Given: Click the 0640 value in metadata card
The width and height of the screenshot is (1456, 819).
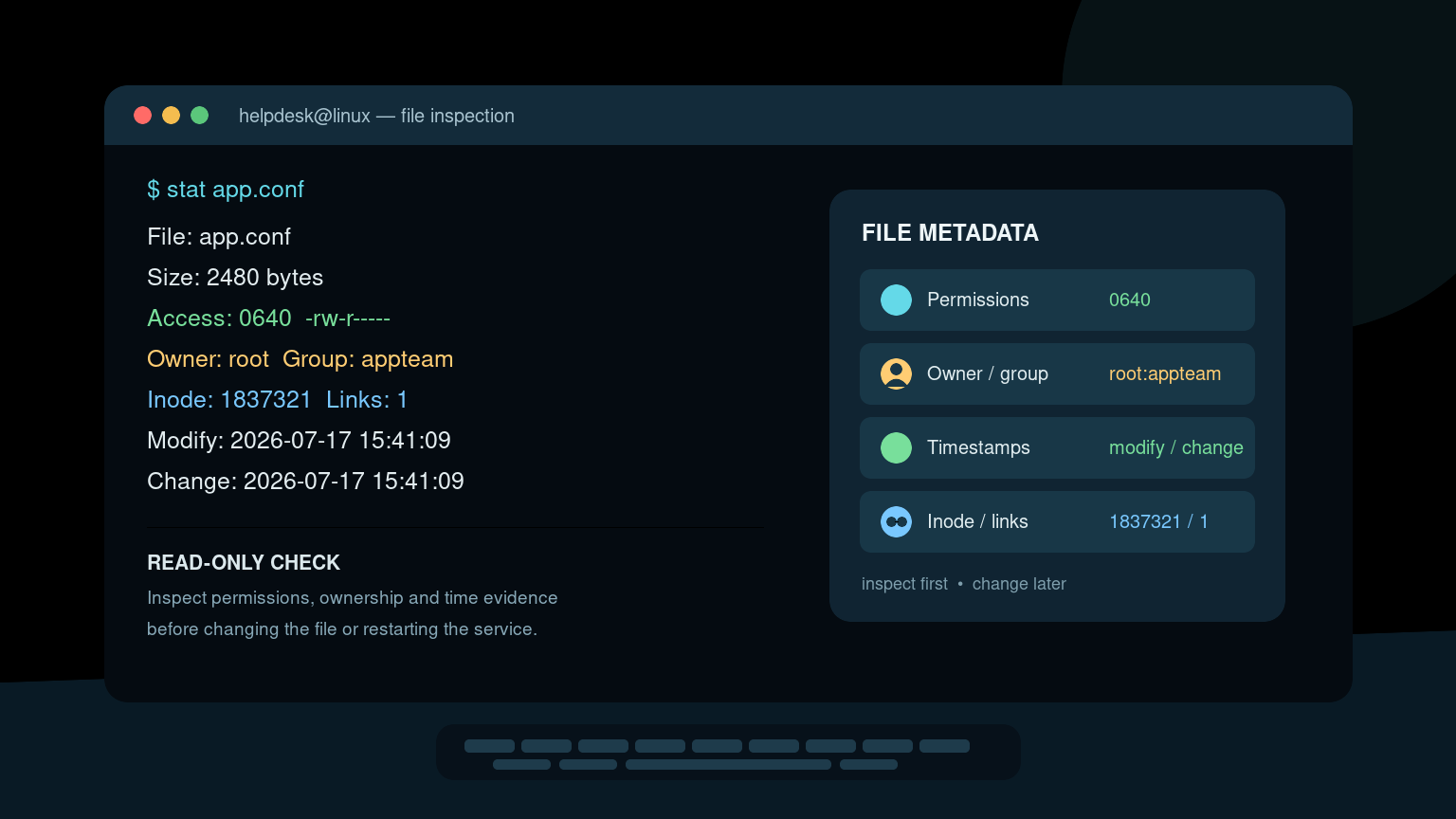Looking at the screenshot, I should pyautogui.click(x=1130, y=300).
